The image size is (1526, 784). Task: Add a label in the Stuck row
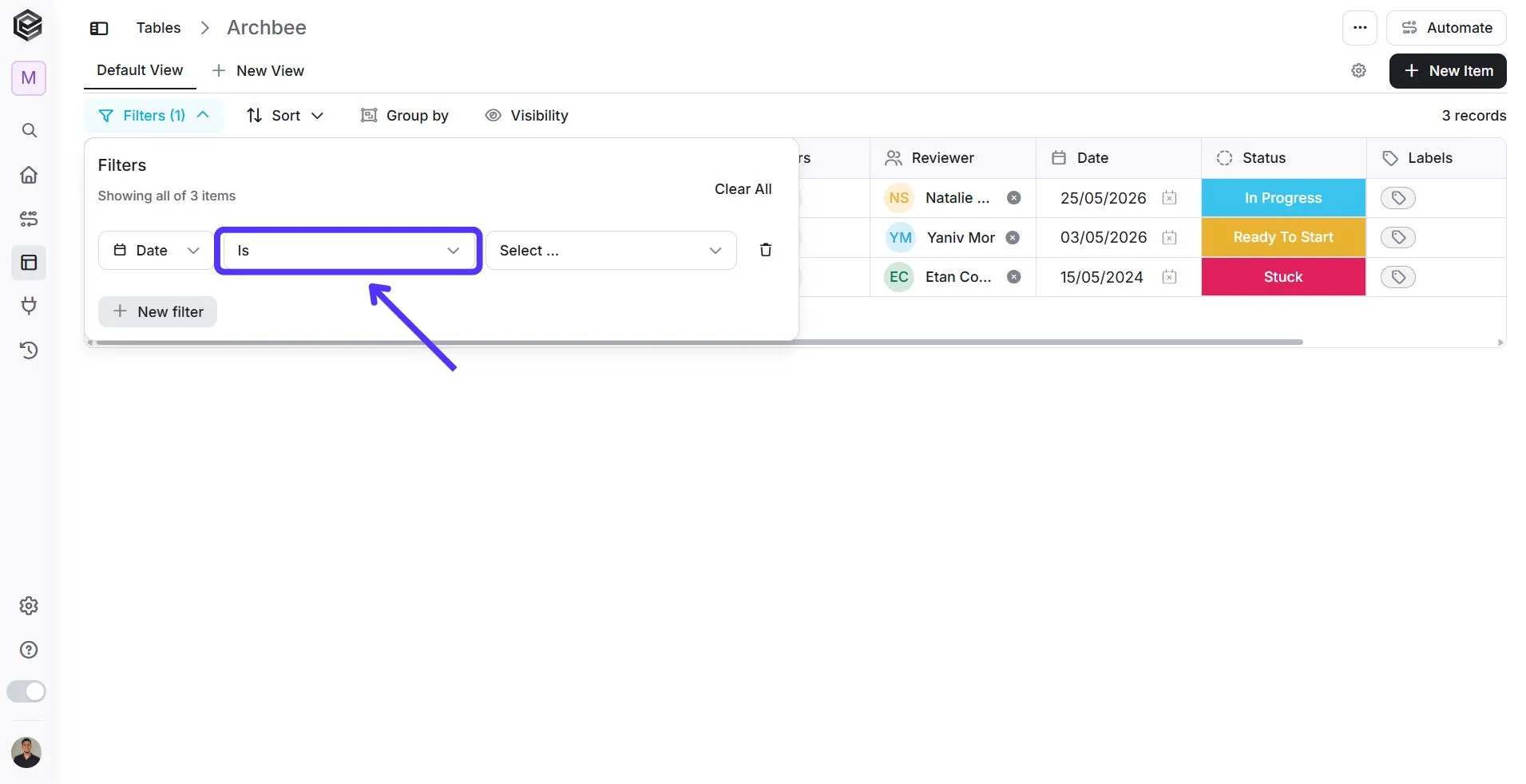(1398, 277)
